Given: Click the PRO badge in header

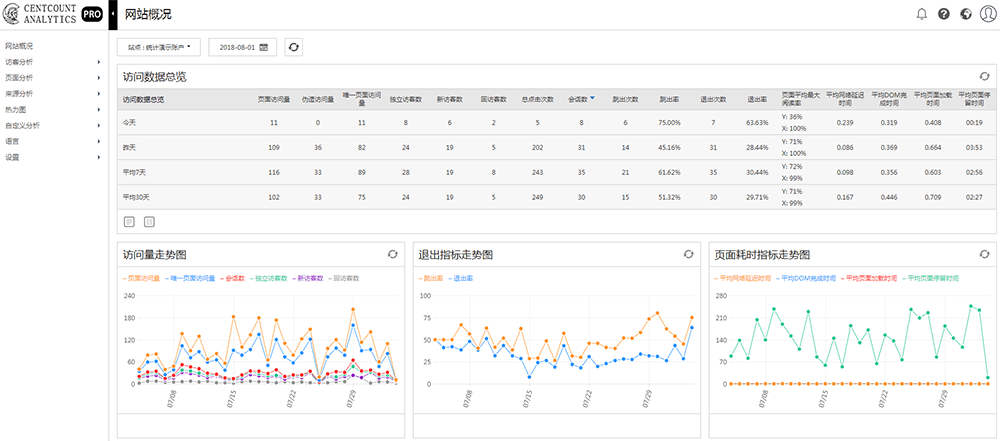Looking at the screenshot, I should pos(92,15).
